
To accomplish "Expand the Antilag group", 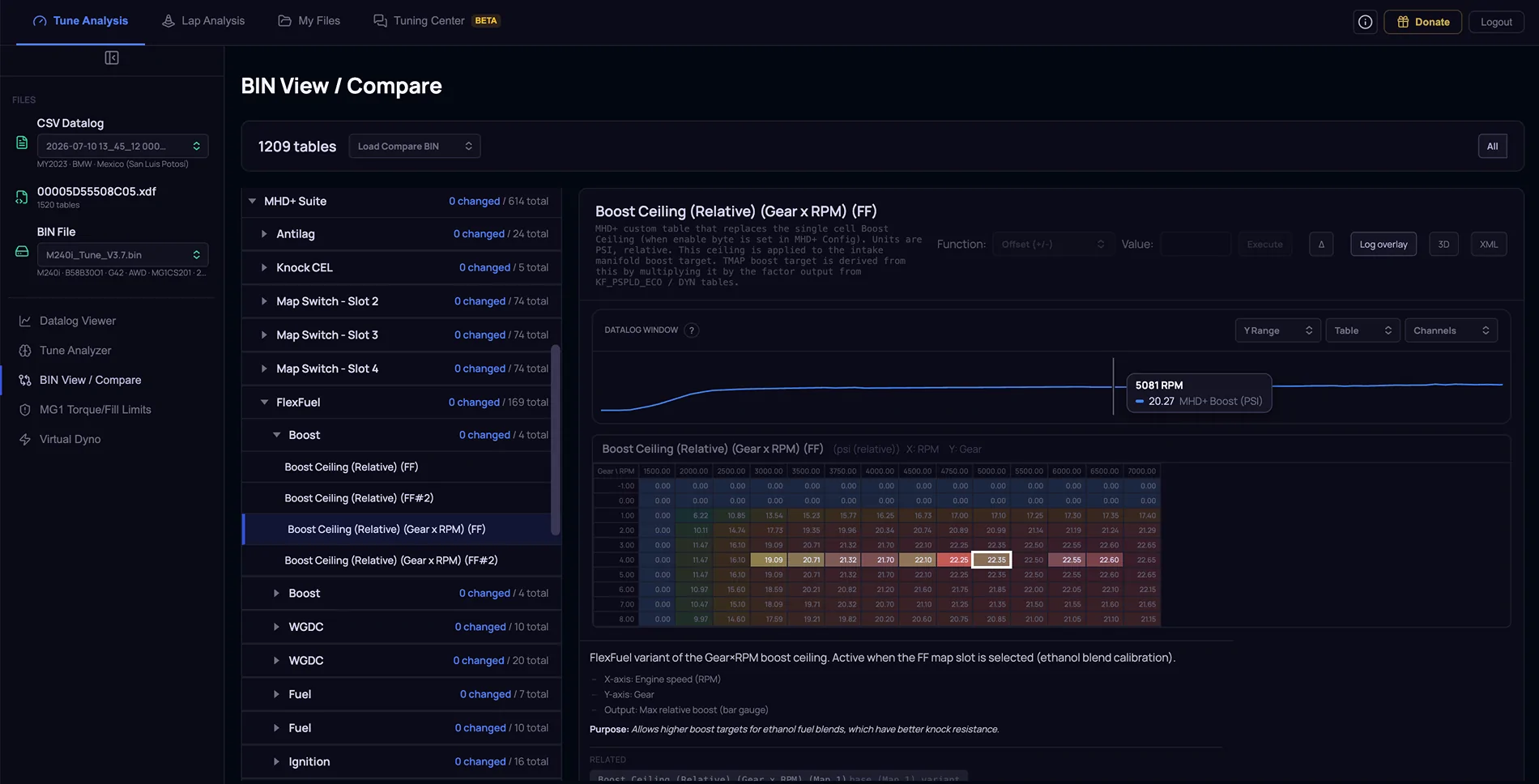I will click(264, 234).
